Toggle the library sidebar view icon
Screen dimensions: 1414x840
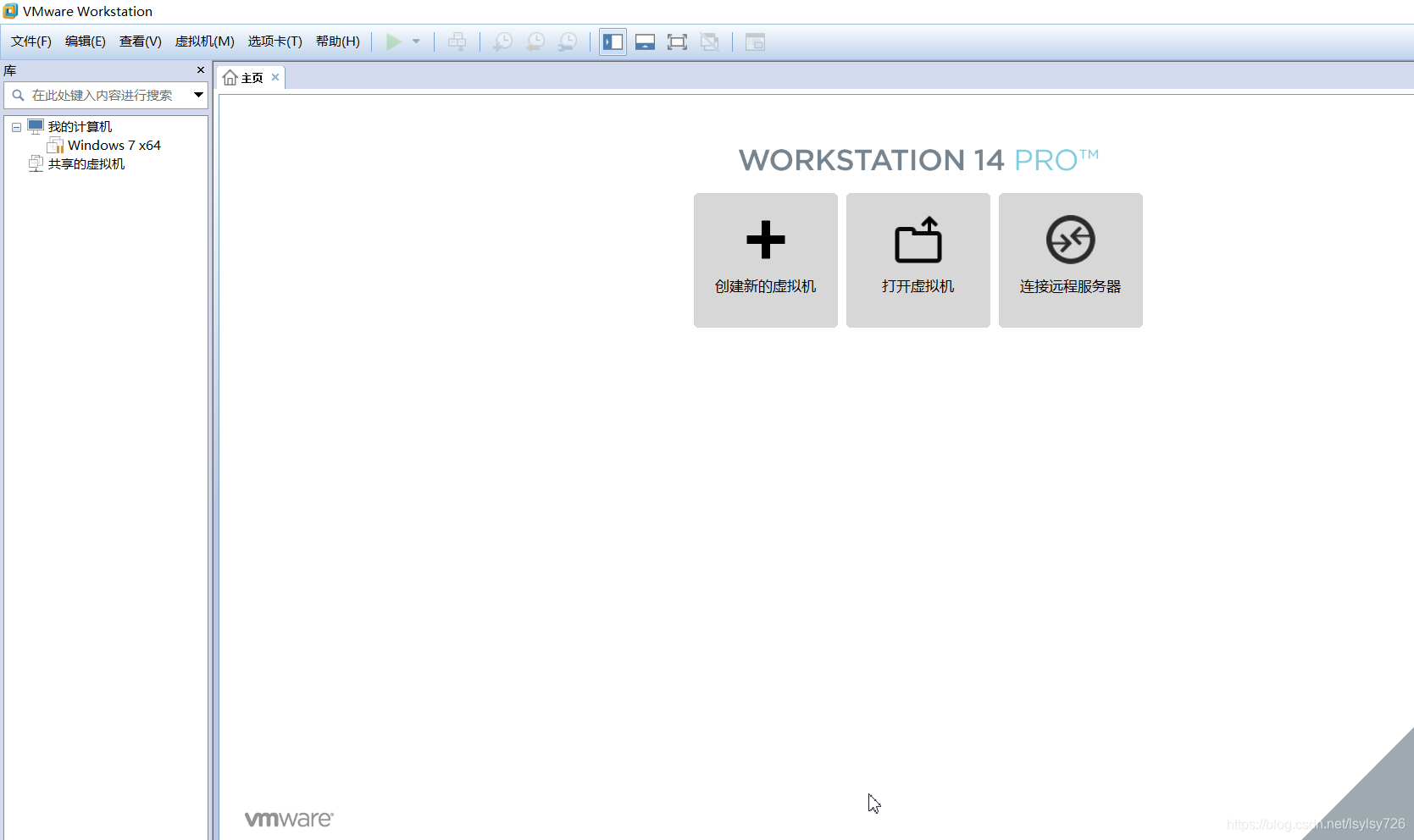coord(613,41)
